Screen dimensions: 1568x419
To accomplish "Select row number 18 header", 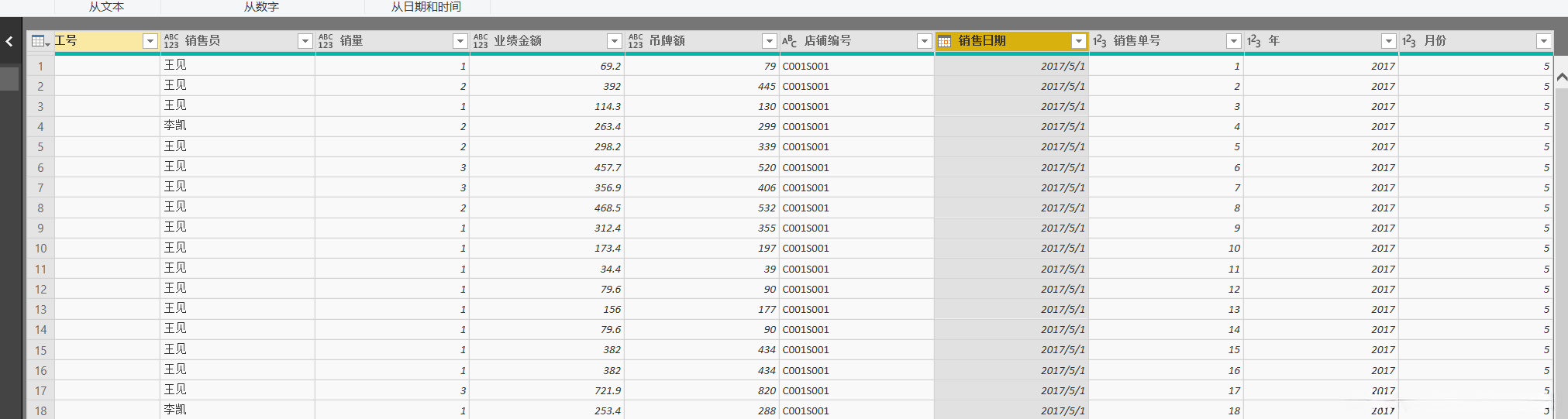I will click(x=40, y=411).
